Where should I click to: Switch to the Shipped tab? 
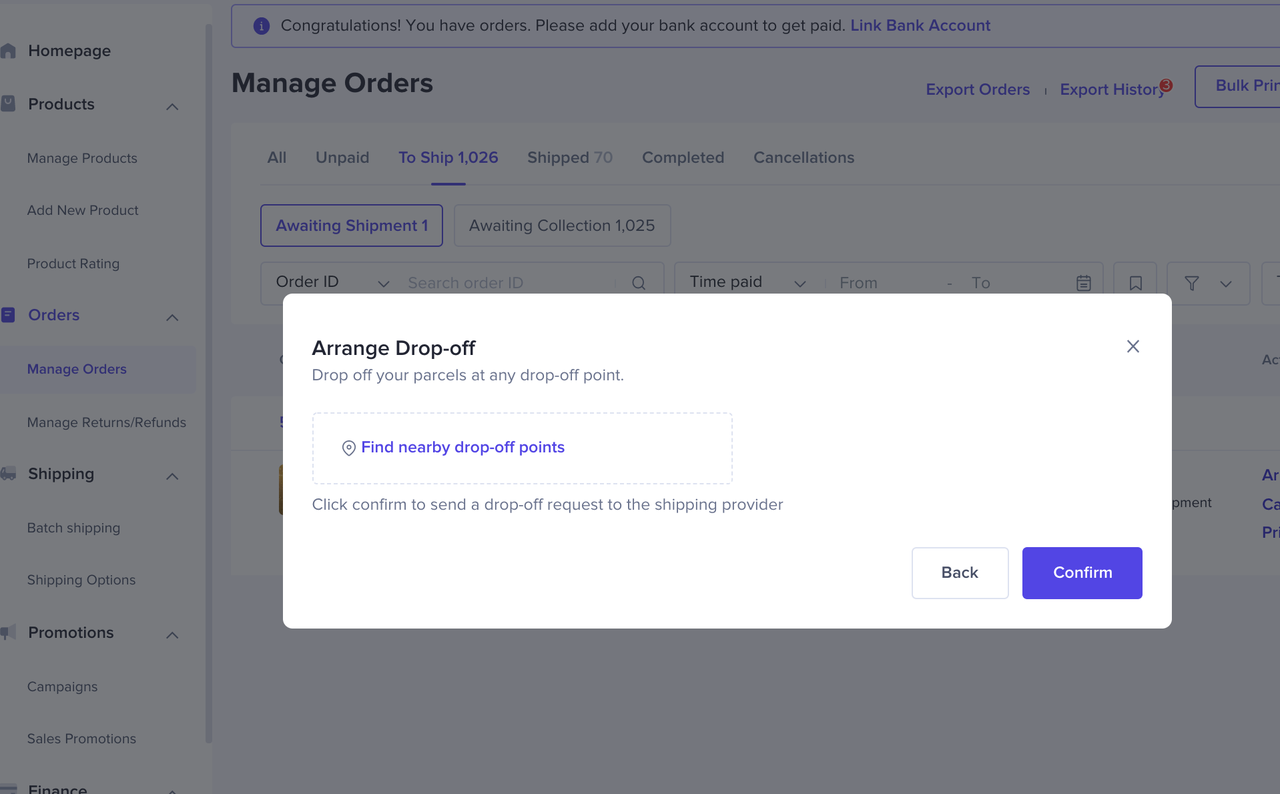(x=569, y=157)
